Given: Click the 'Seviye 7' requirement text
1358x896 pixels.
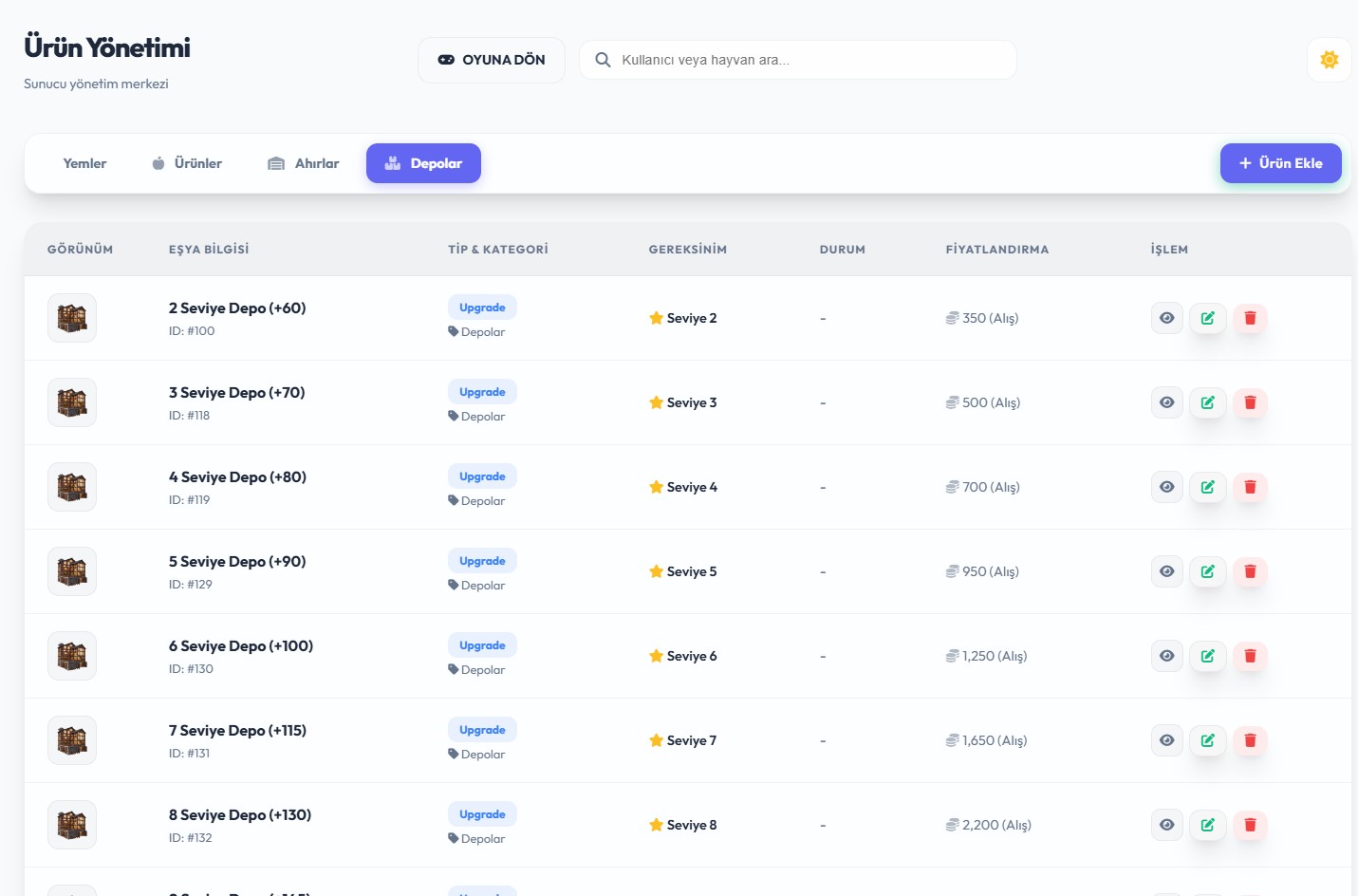Looking at the screenshot, I should (692, 740).
